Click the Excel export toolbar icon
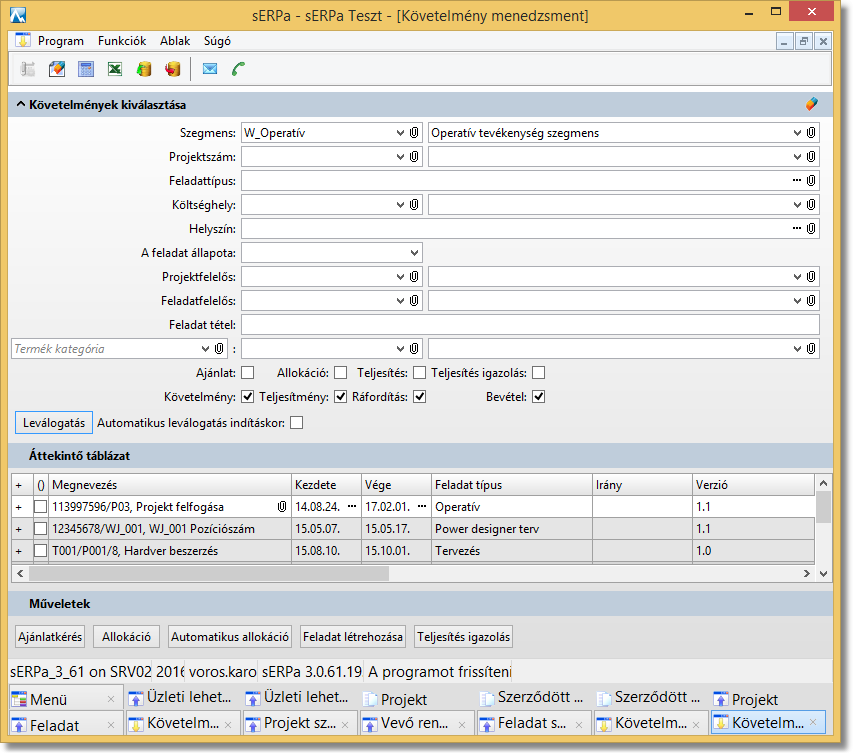This screenshot has width=853, height=755. tap(115, 69)
